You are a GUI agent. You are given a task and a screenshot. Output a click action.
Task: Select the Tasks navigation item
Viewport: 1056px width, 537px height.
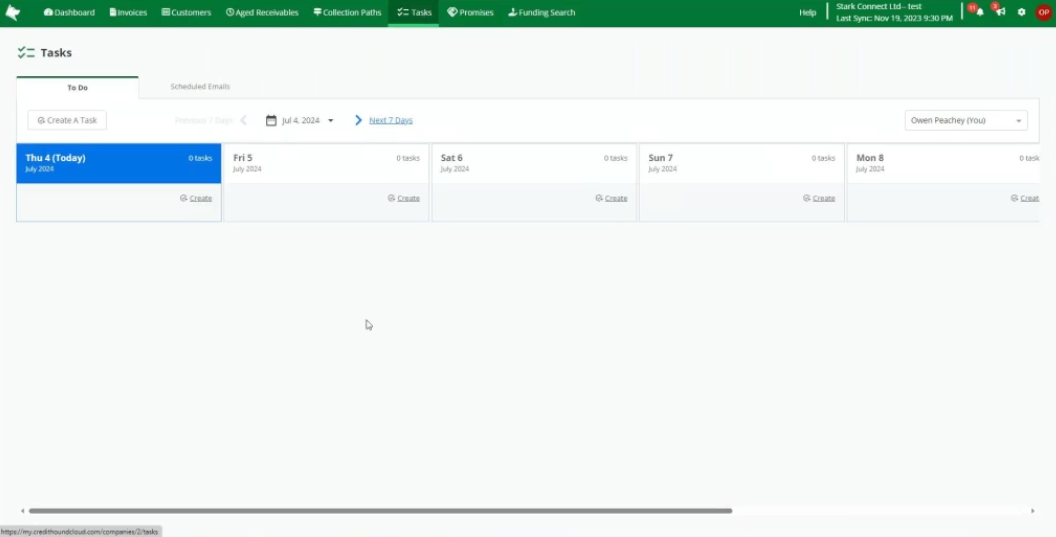click(414, 12)
